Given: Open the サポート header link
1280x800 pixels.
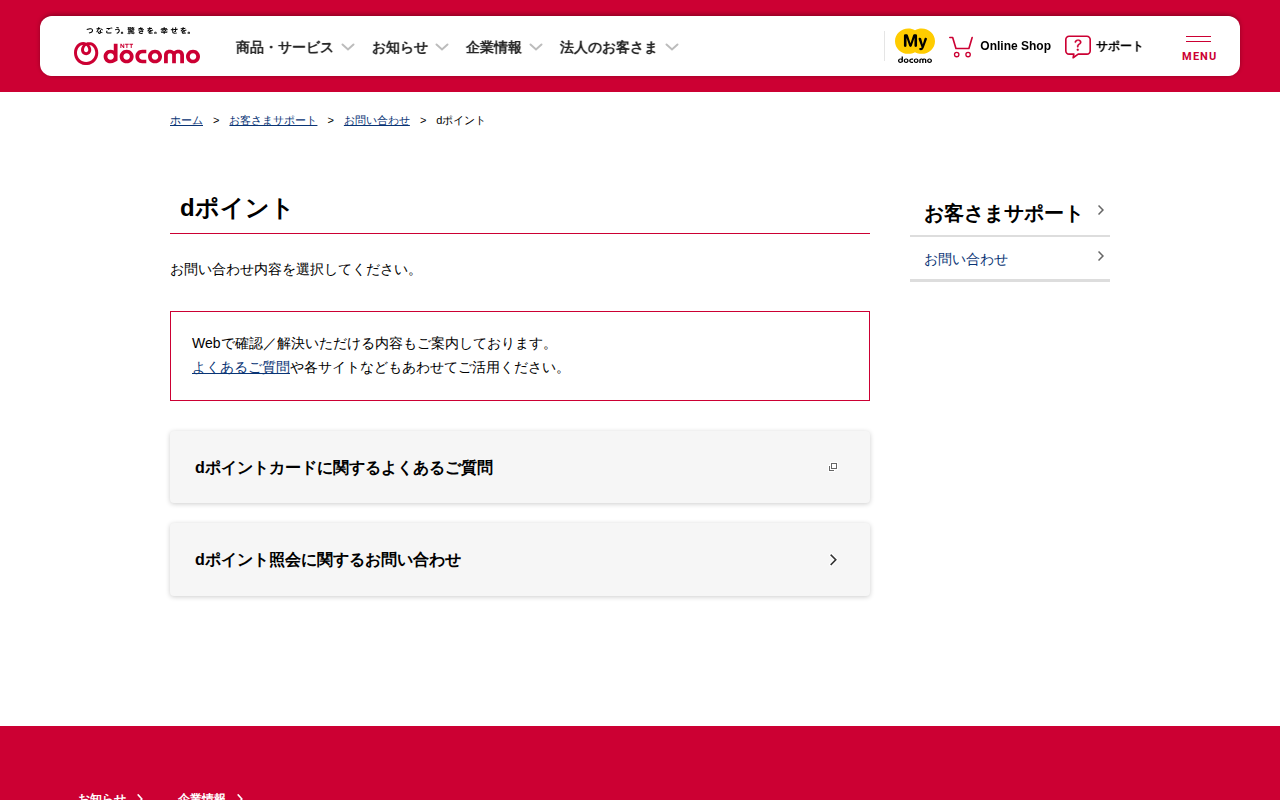Looking at the screenshot, I should 1119,46.
